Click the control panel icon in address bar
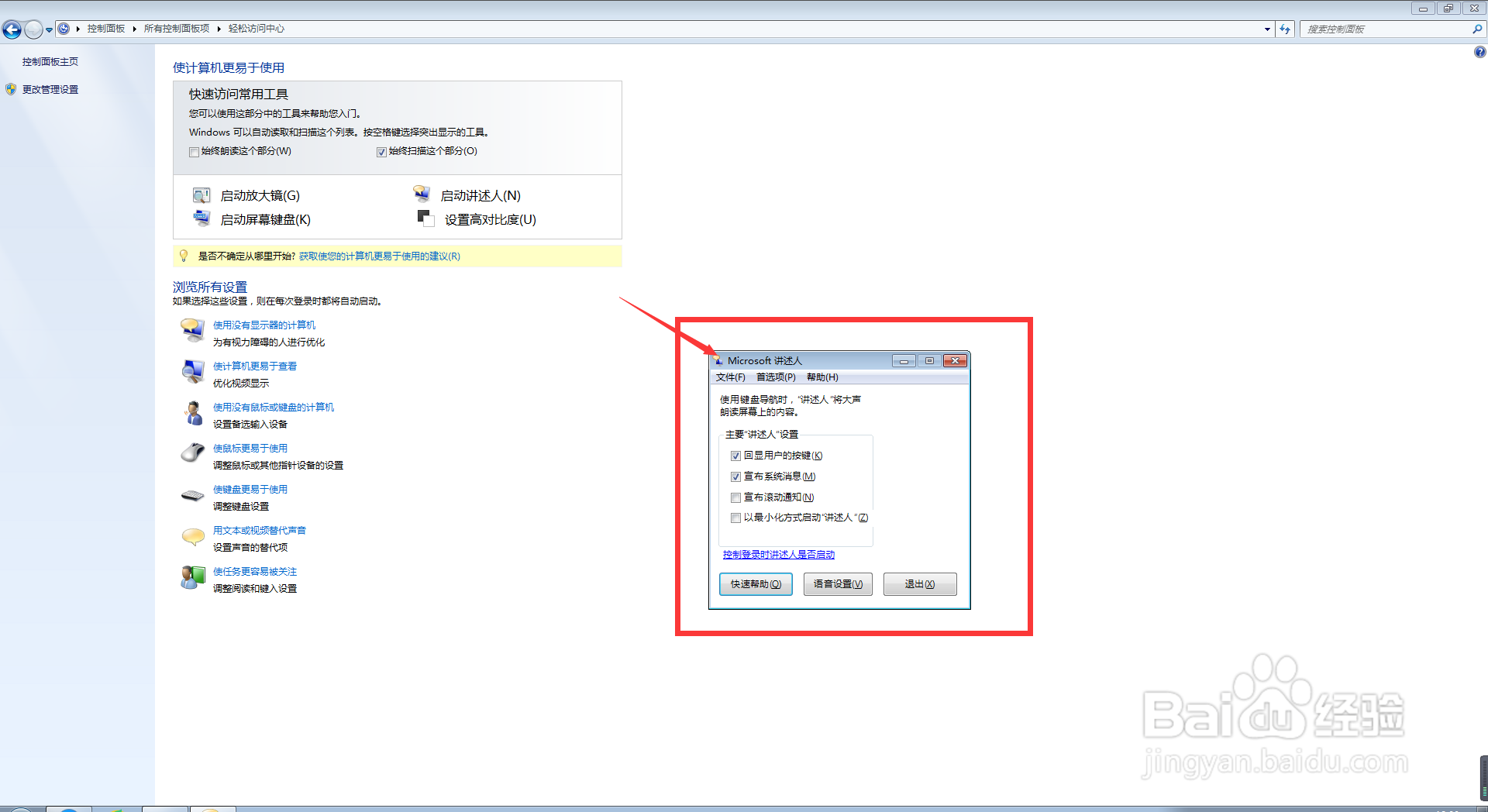Screen dimensions: 1488x812 point(64,29)
